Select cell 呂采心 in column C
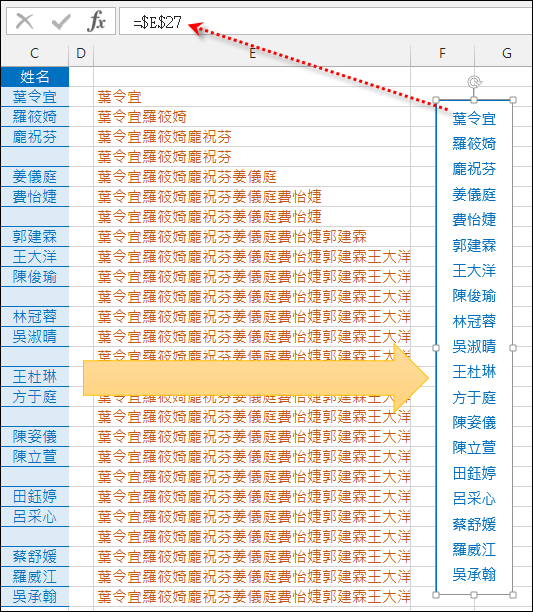This screenshot has height=612, width=533. (35, 516)
